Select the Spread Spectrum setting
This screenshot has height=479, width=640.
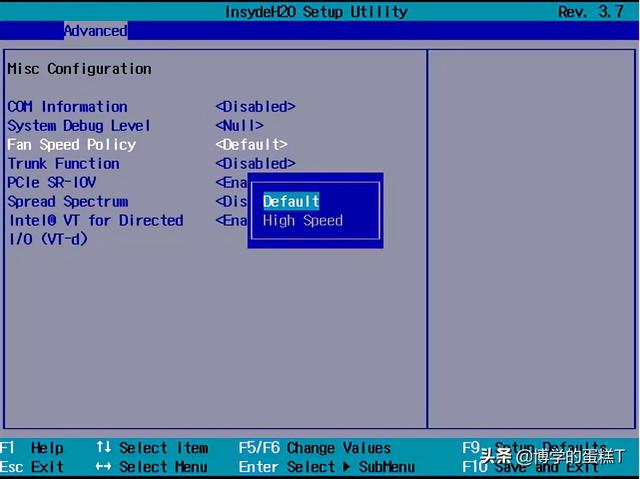point(67,202)
